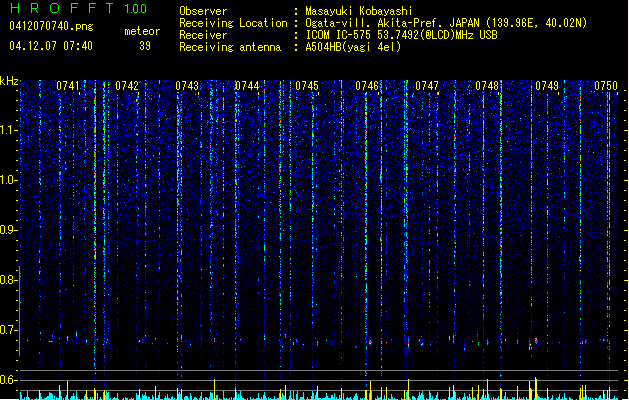Image resolution: width=629 pixels, height=400 pixels.
Task: Click the 0745 time marker
Action: click(x=307, y=86)
